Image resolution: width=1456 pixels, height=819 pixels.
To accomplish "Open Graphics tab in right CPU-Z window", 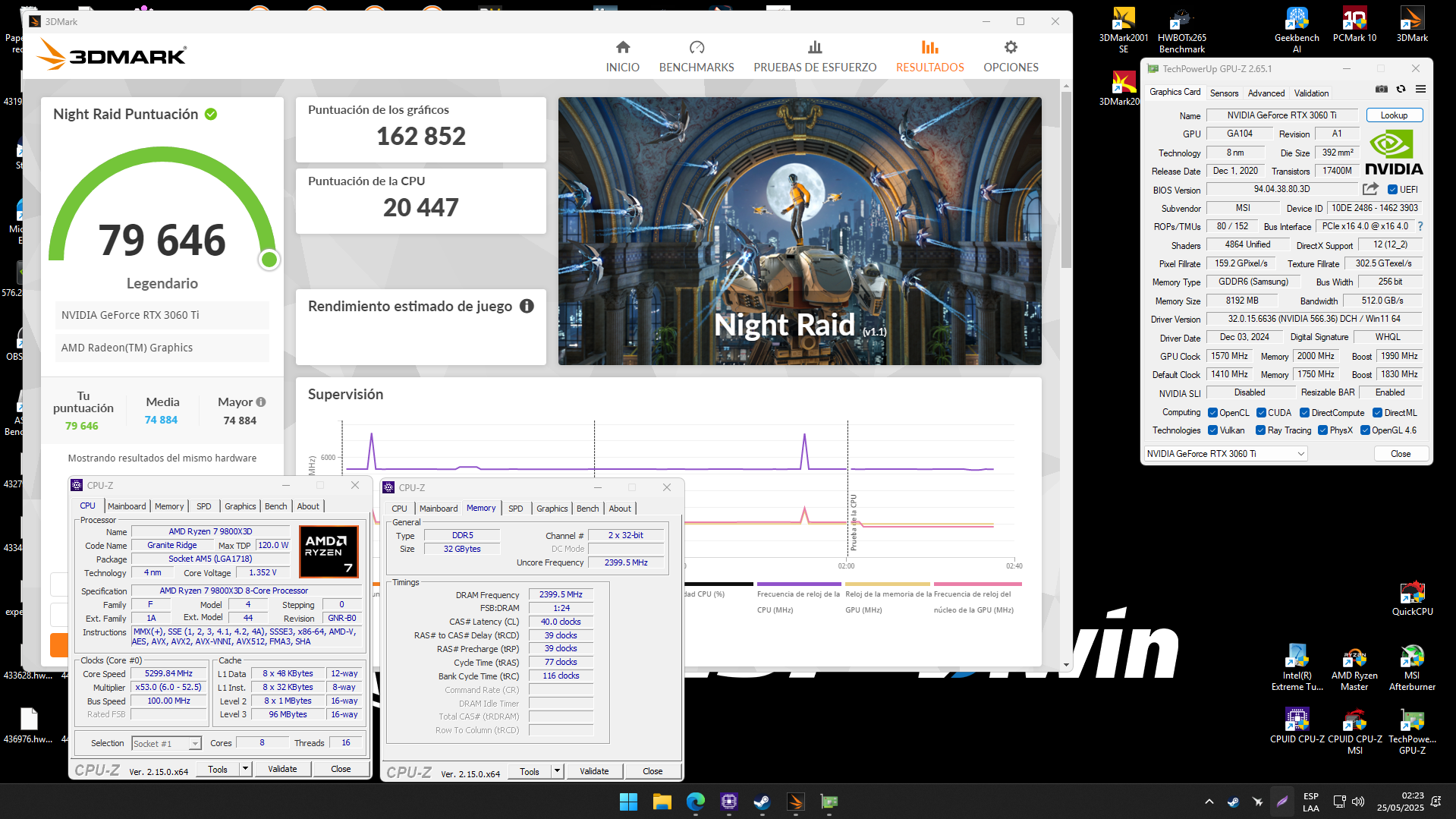I will 552,509.
